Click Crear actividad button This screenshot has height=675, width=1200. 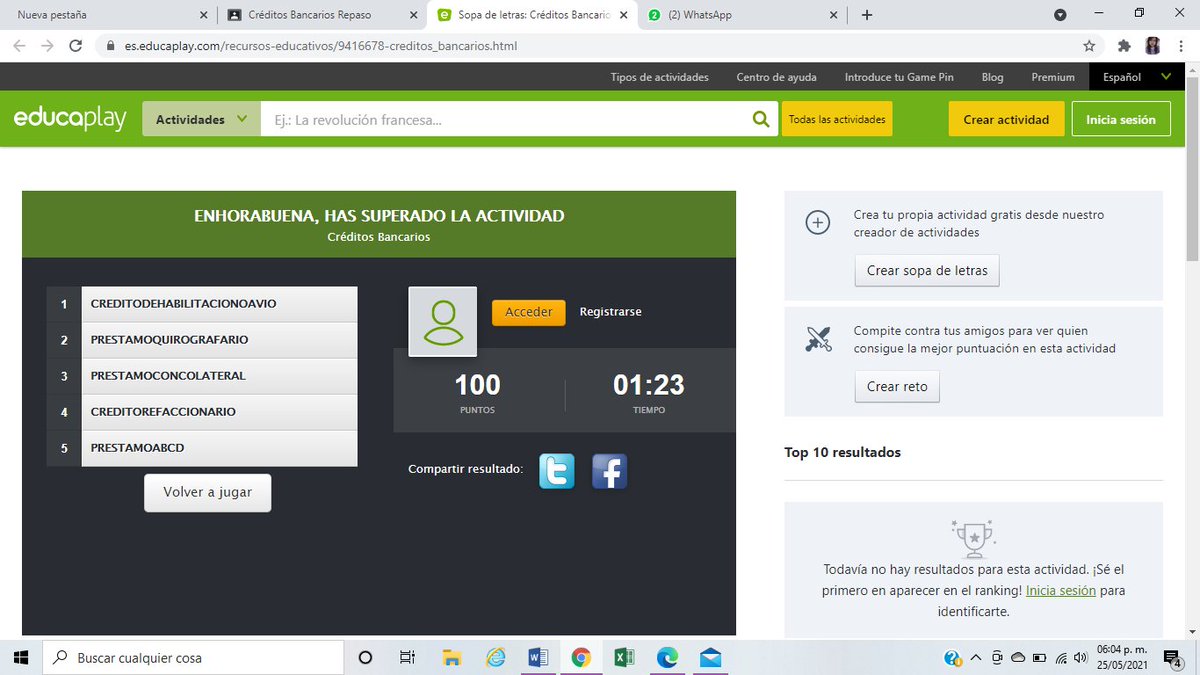pos(1006,119)
